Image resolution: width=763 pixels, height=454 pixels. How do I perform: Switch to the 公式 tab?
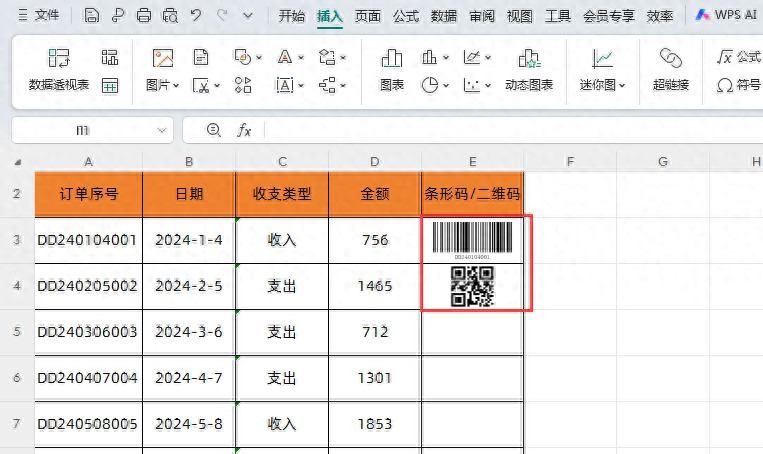click(x=406, y=16)
